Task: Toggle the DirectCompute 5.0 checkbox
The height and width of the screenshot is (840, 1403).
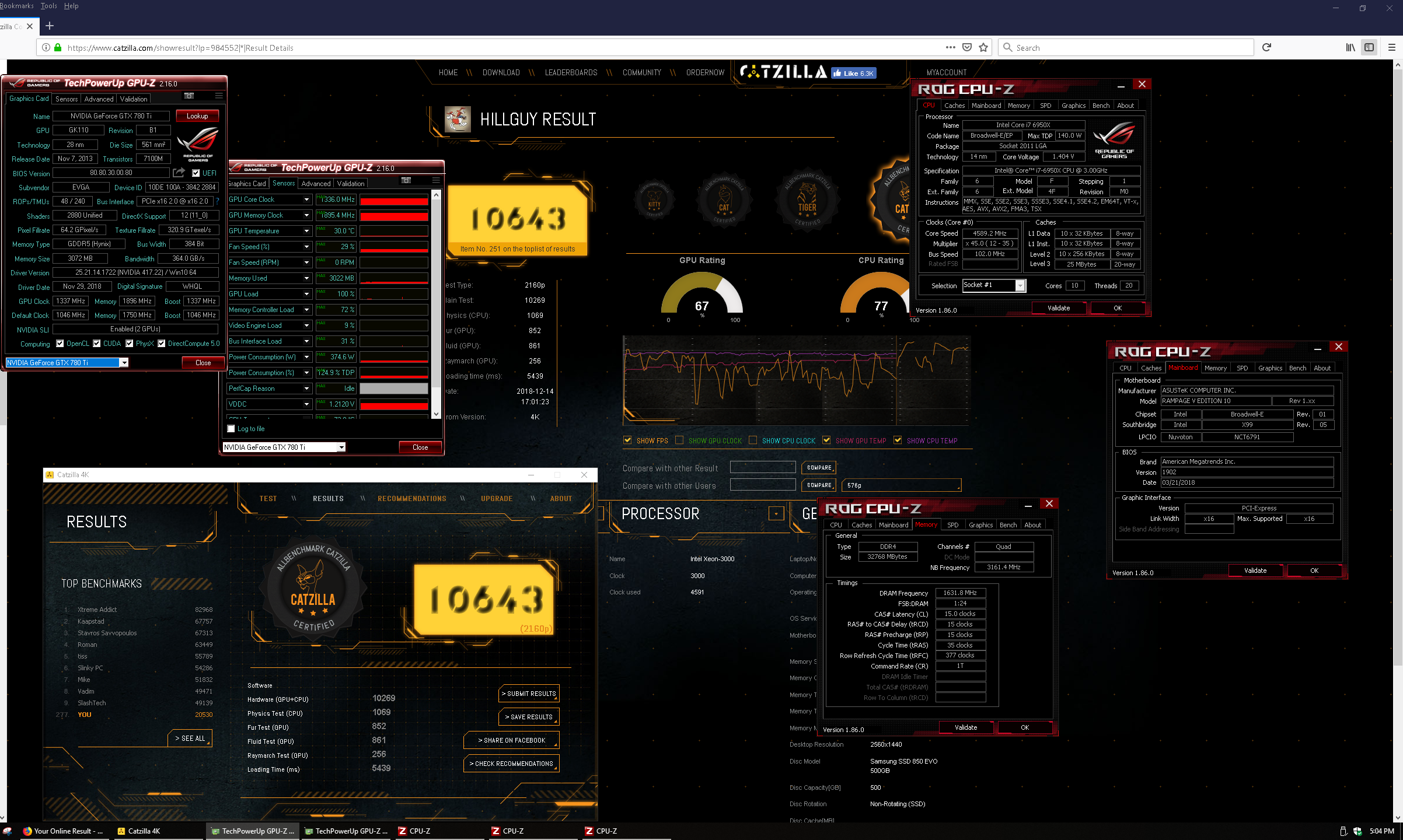Action: pyautogui.click(x=162, y=344)
